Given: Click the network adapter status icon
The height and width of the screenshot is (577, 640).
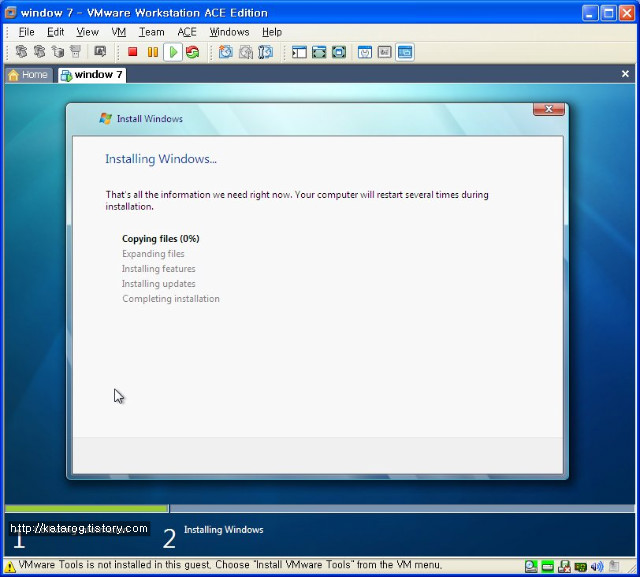Looking at the screenshot, I should click(x=580, y=566).
